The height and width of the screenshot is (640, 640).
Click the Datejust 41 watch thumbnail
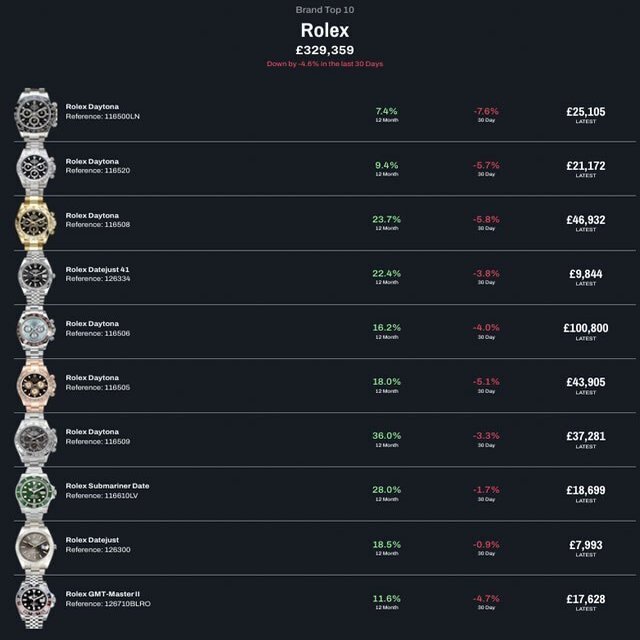(35, 275)
